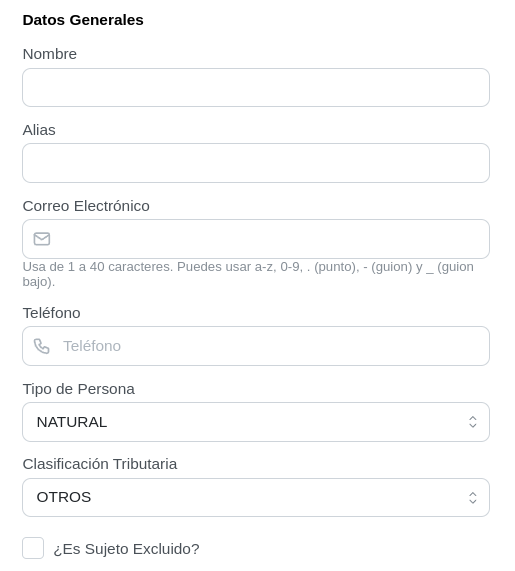Click the email character-limit helper text
This screenshot has height=571, width=515.
pos(248,274)
